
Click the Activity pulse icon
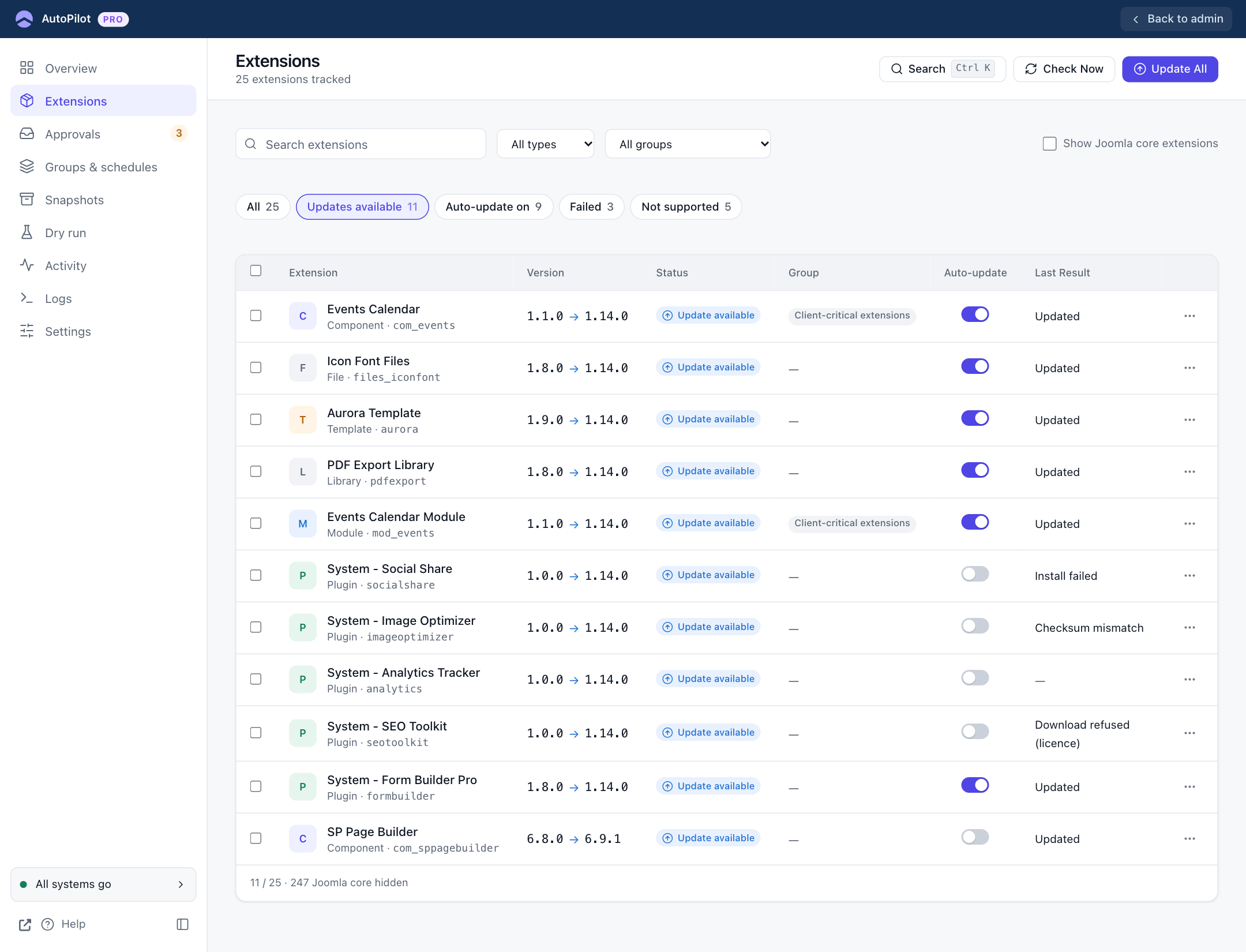(27, 265)
